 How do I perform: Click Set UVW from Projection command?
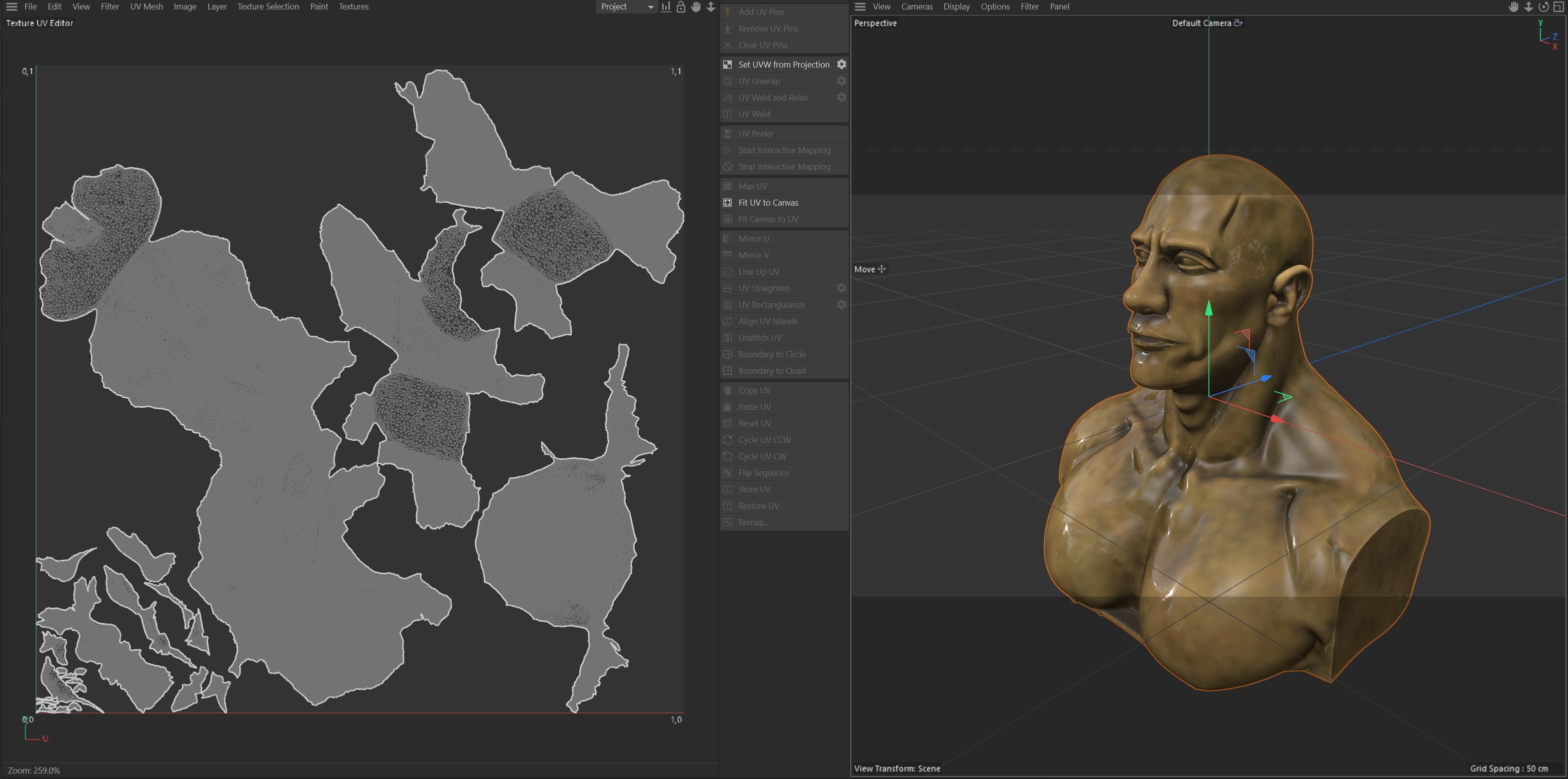click(783, 65)
